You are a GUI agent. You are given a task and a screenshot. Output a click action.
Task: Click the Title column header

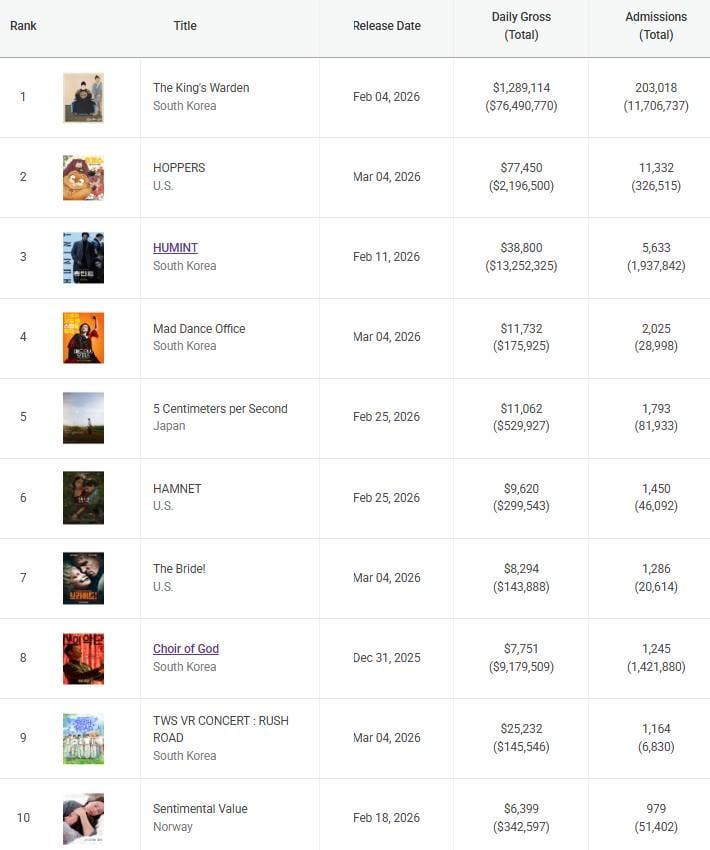[185, 26]
